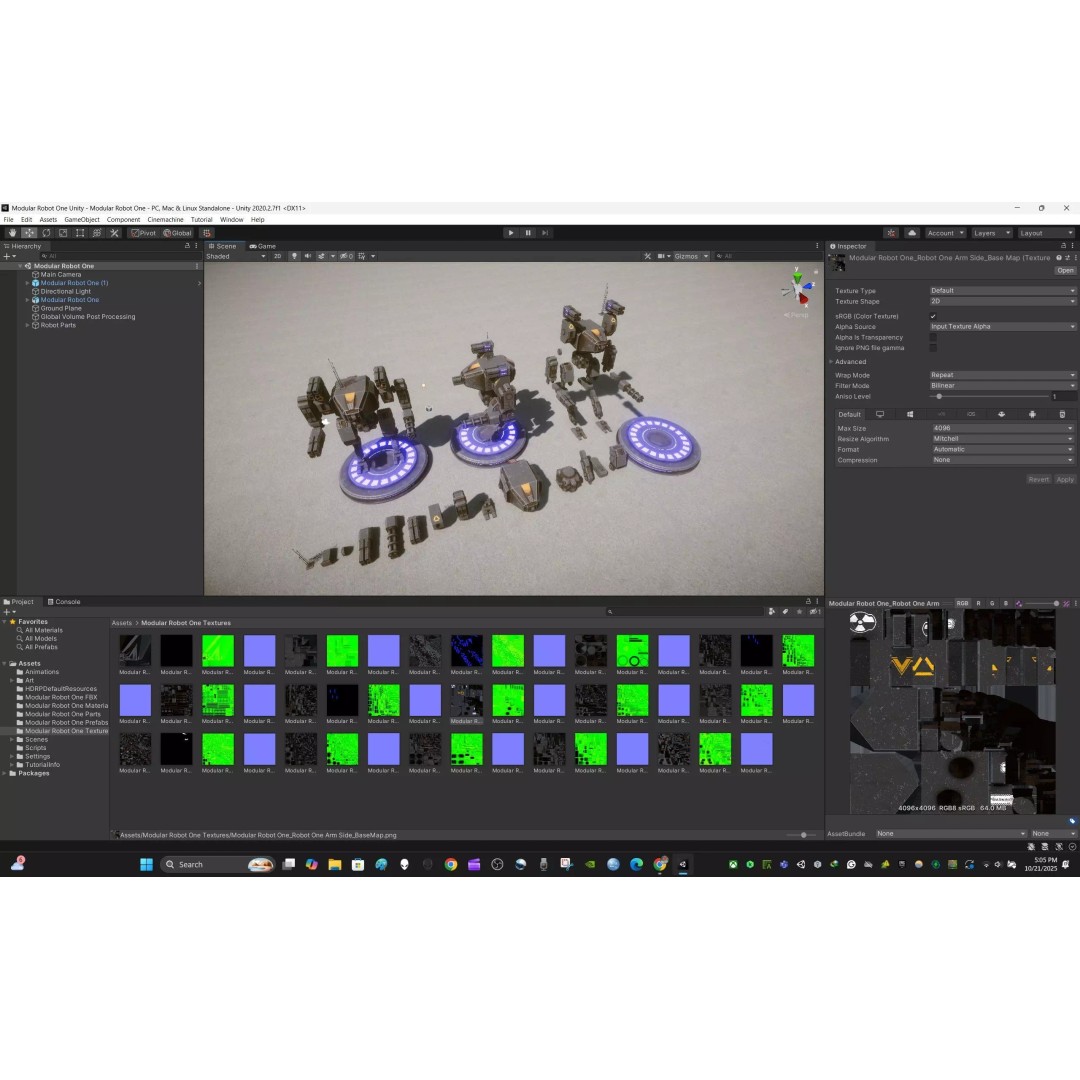Open the Compression dropdown
Screen dimensions: 1080x1080
coord(1003,460)
